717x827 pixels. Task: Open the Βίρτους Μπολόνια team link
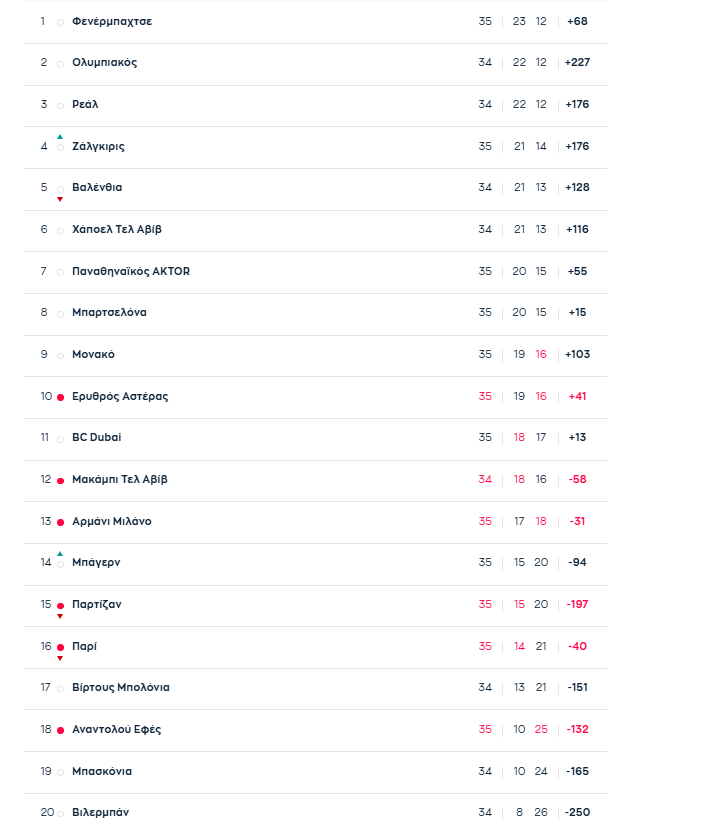120,687
